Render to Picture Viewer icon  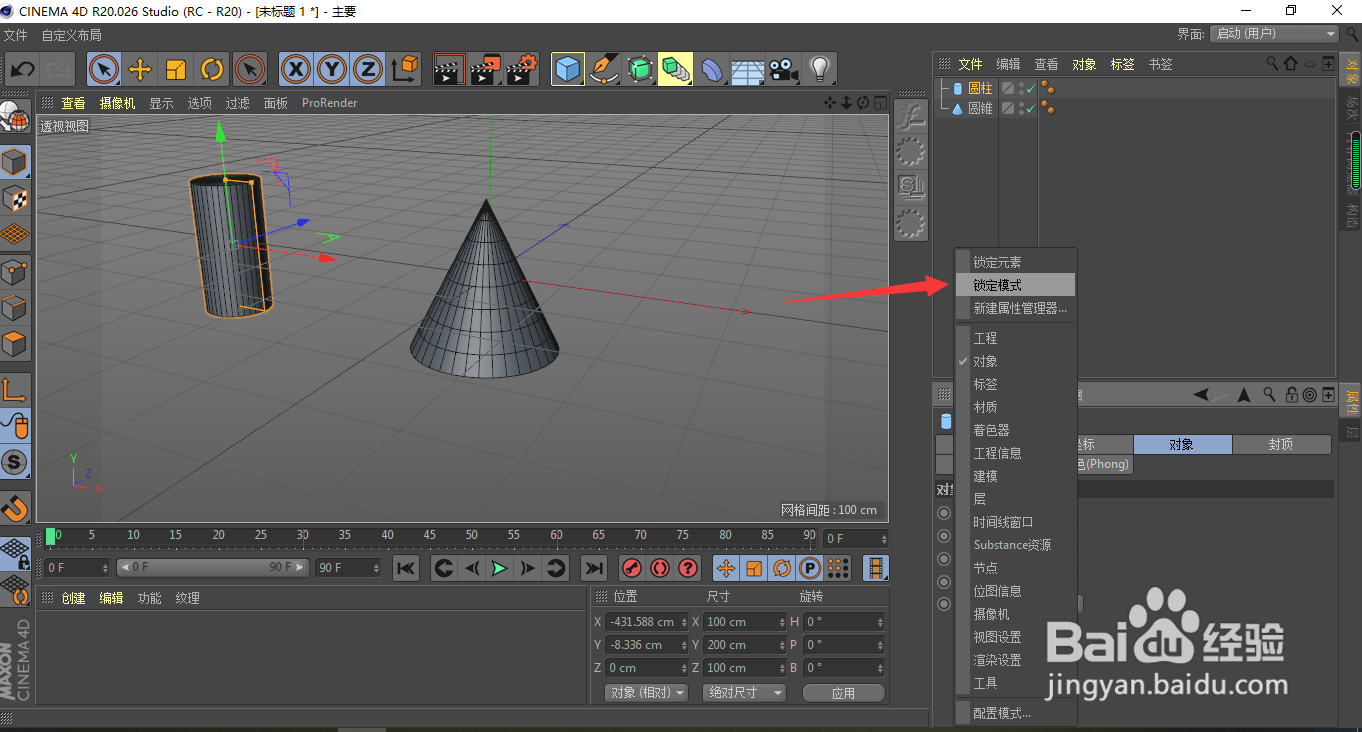pyautogui.click(x=486, y=70)
